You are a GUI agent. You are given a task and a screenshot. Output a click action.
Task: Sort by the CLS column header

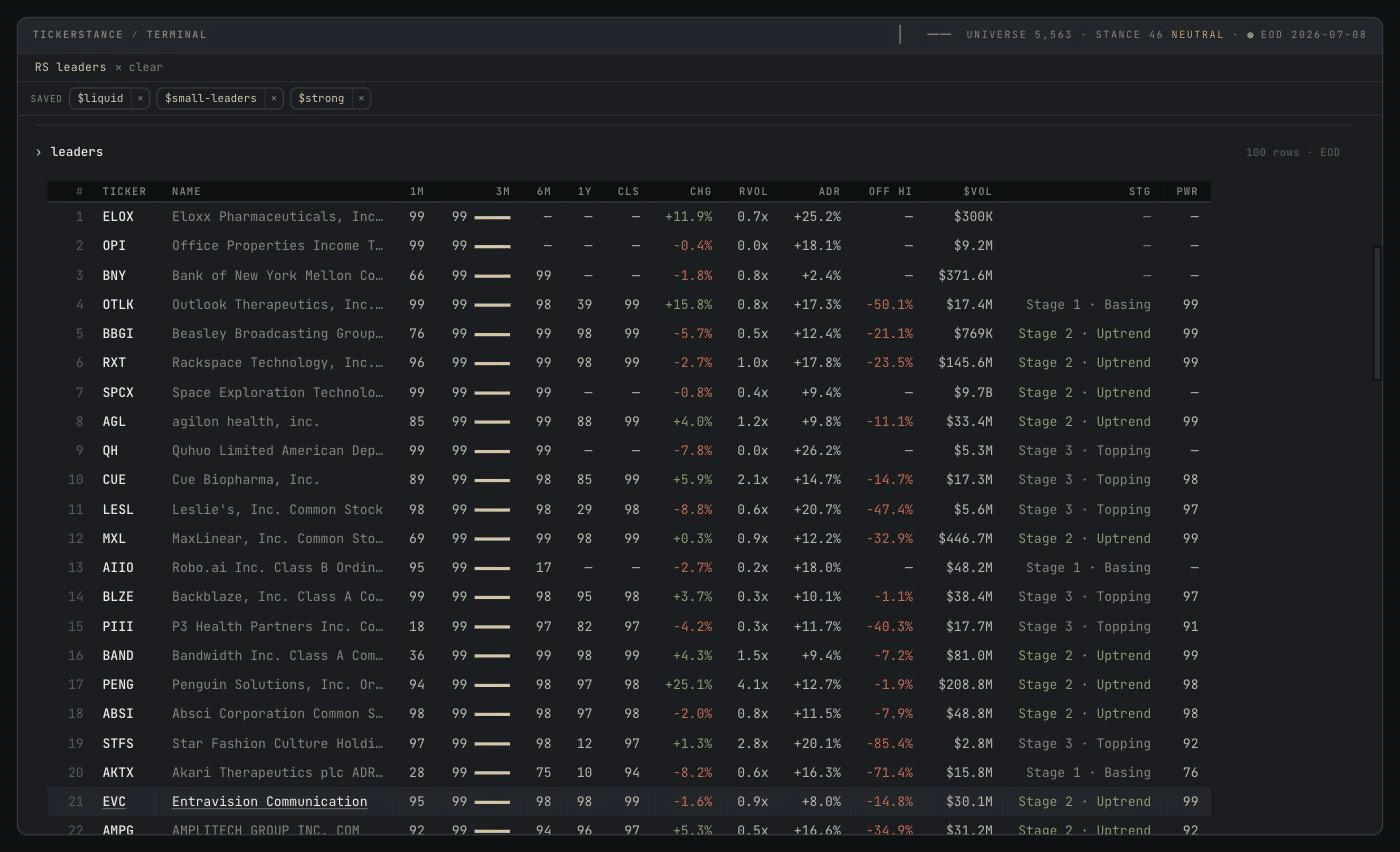click(x=628, y=191)
